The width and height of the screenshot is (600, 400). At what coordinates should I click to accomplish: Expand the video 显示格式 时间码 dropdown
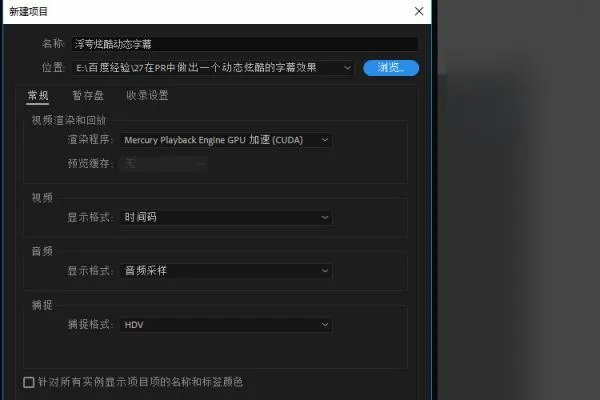pyautogui.click(x=226, y=217)
